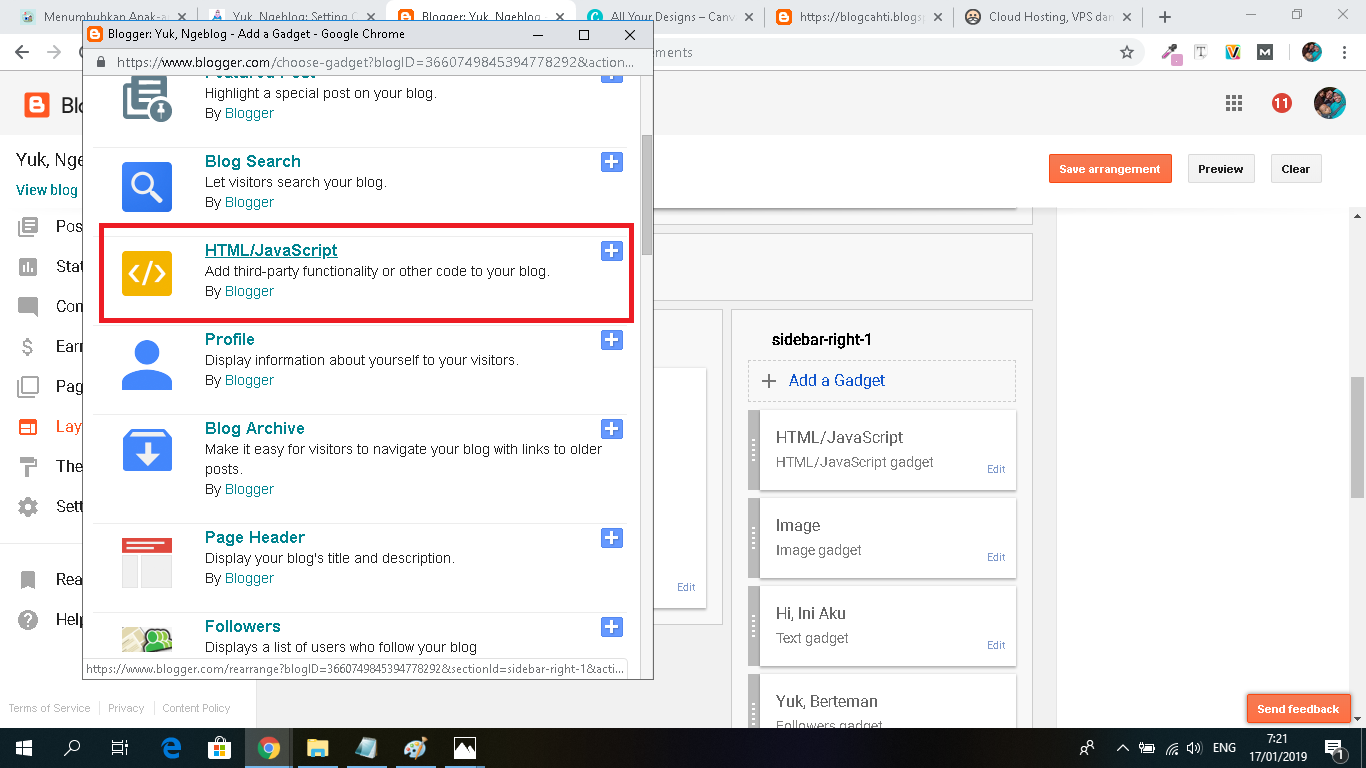Open the Profile gadget title link
Image resolution: width=1366 pixels, height=768 pixels.
(229, 339)
